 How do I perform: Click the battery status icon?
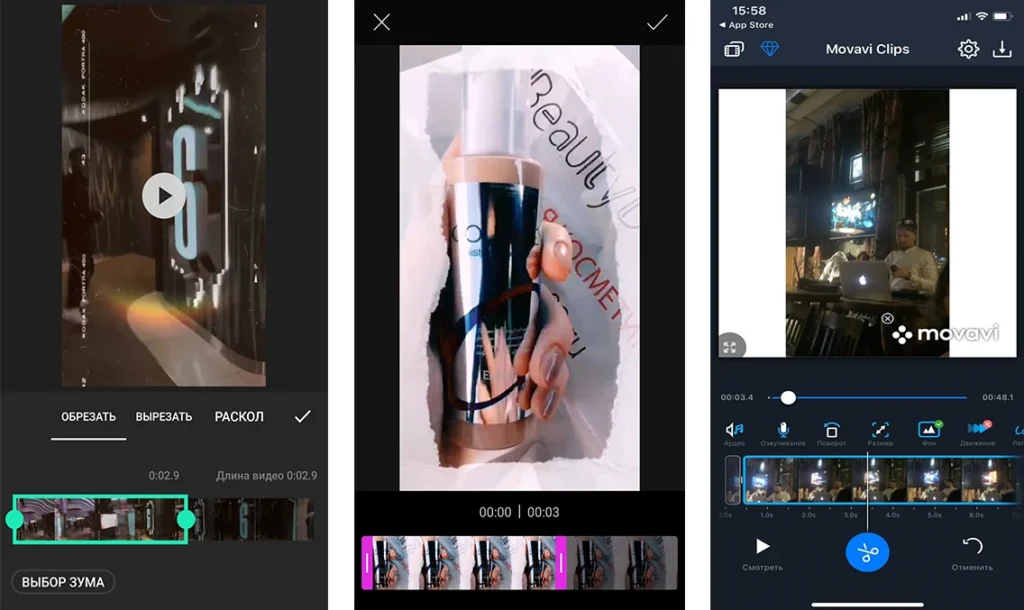coord(1003,16)
